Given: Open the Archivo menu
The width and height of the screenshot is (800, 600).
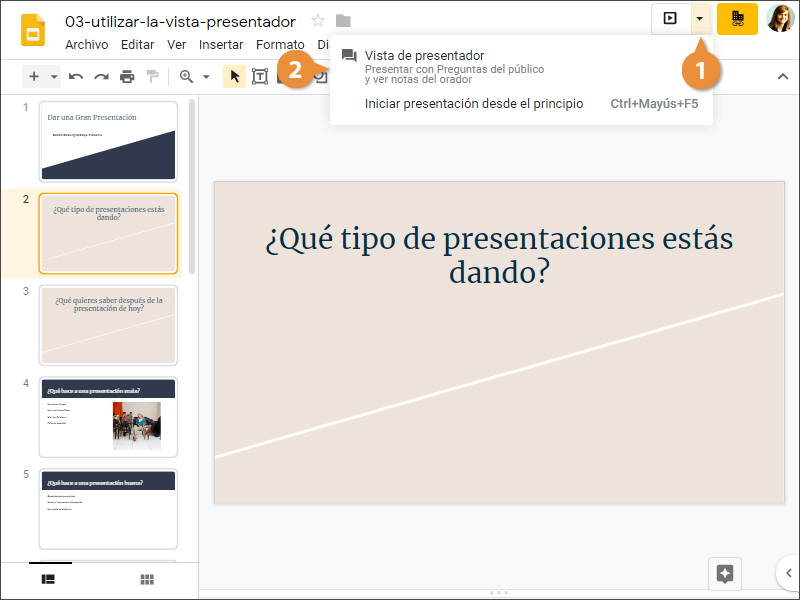Looking at the screenshot, I should [86, 44].
